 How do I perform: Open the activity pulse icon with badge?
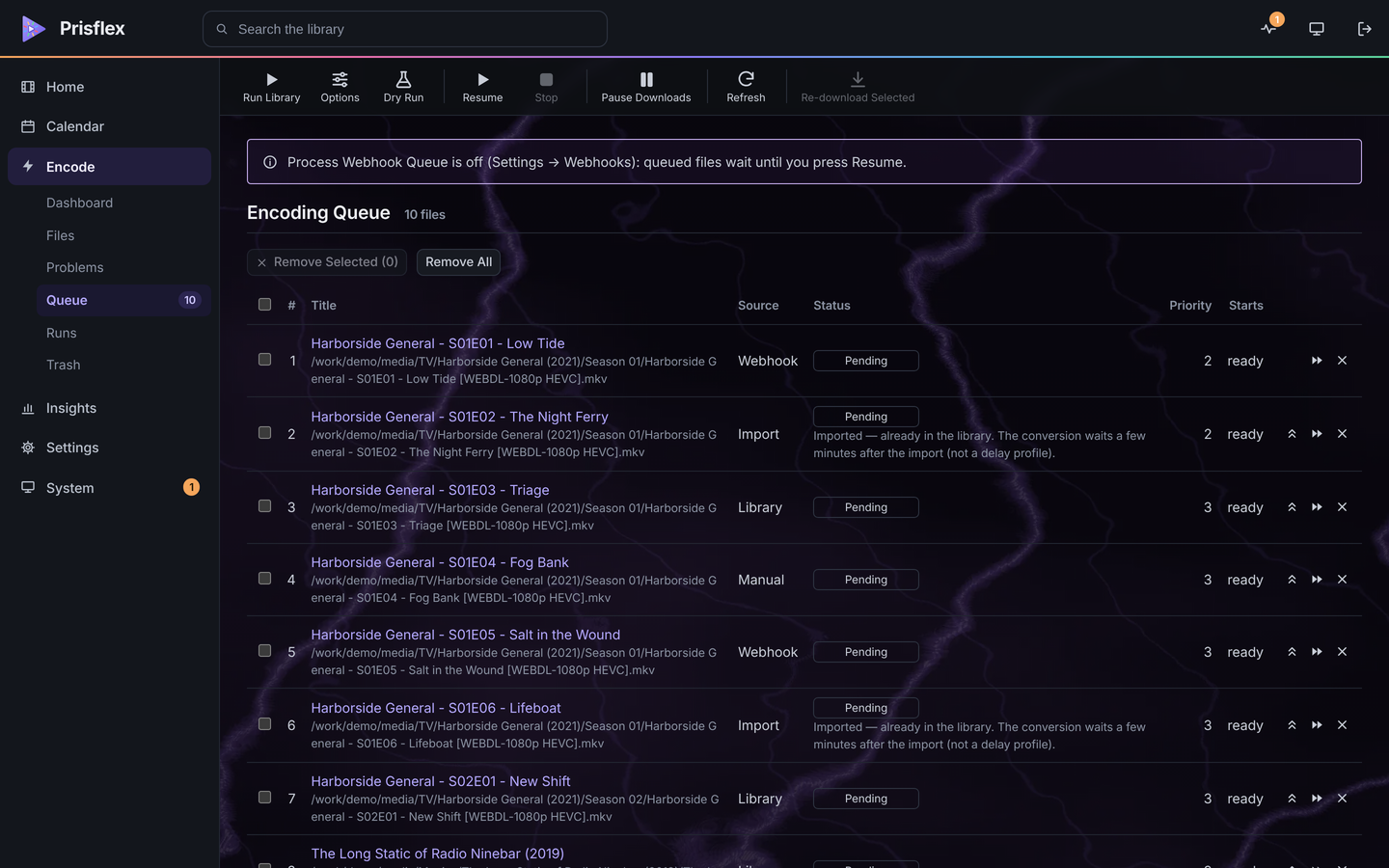click(1268, 28)
